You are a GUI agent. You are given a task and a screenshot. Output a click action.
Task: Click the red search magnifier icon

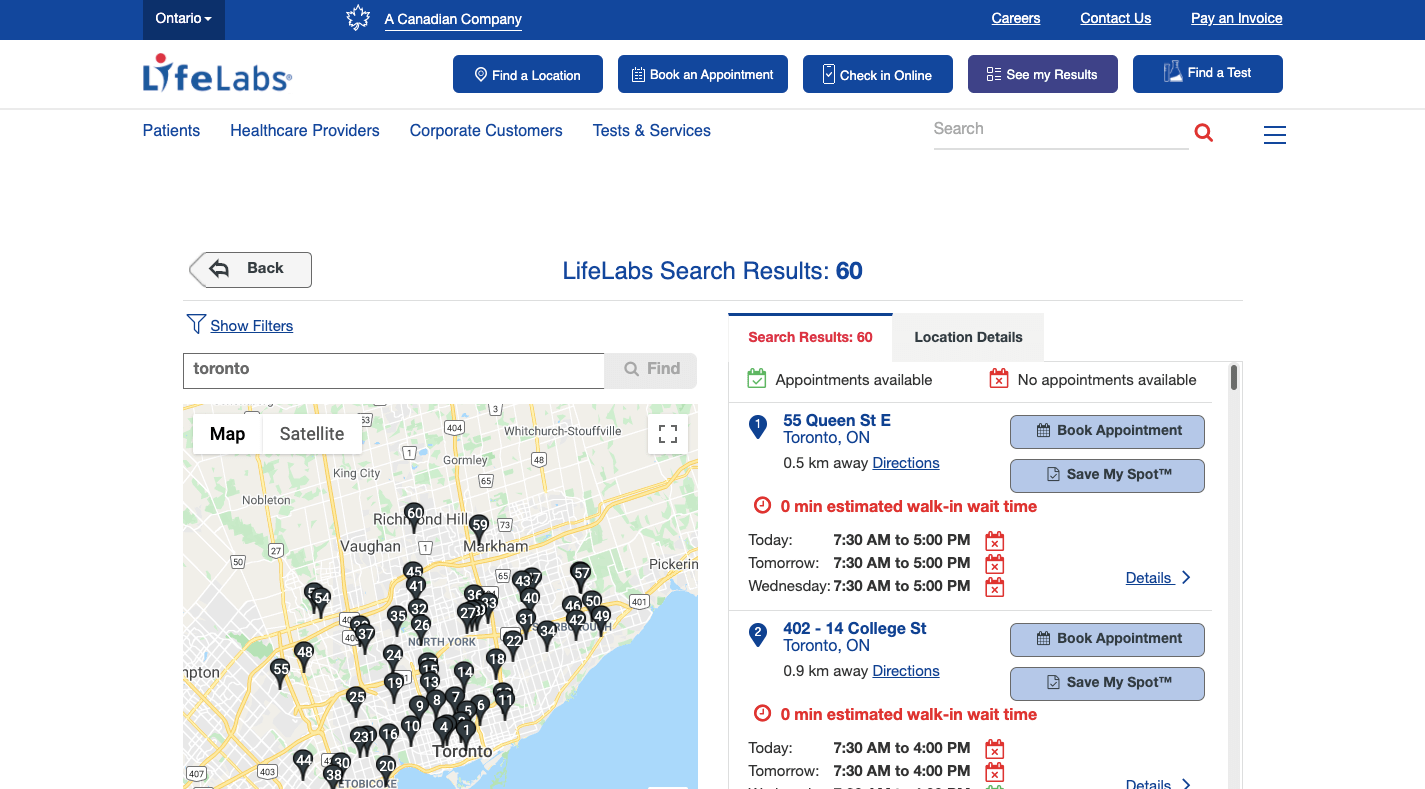tap(1204, 132)
